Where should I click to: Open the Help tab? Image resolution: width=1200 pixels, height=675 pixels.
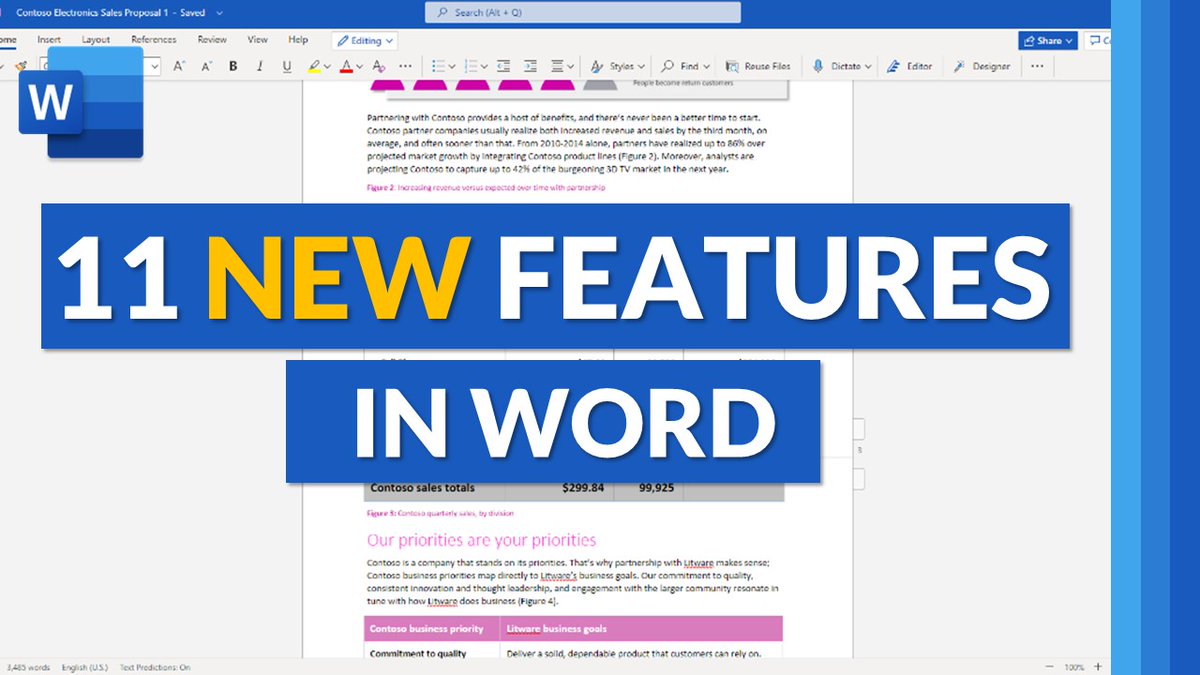click(298, 40)
